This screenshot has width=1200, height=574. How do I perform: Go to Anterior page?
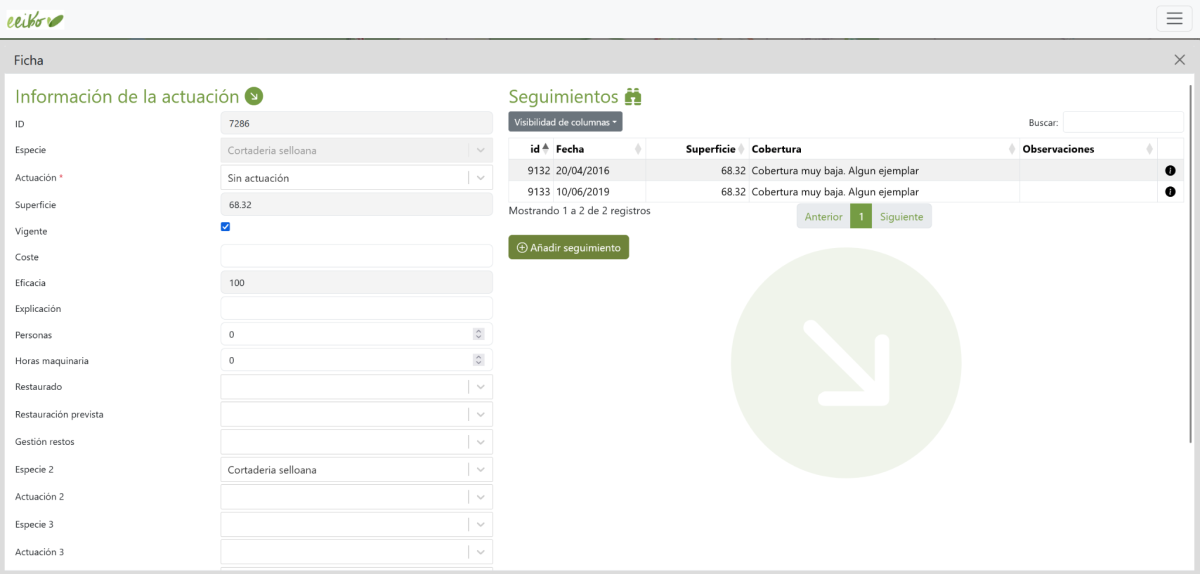tap(823, 216)
